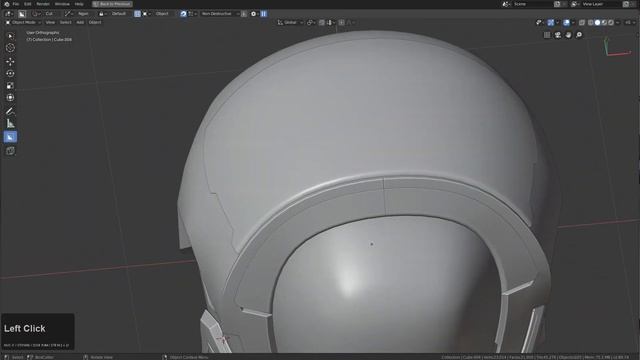Click the Back to Previous button
The image size is (640, 360).
click(112, 4)
